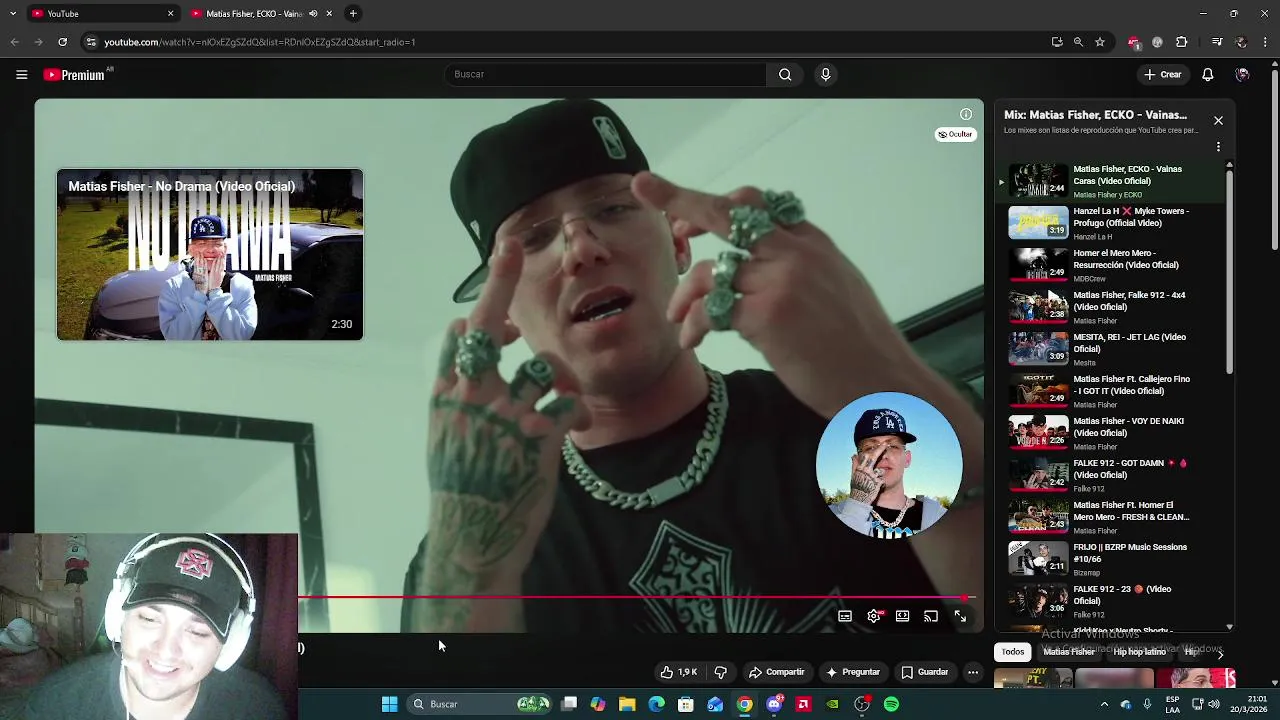Select the Hip hop latino filter chip
The width and height of the screenshot is (1280, 720).
click(1140, 652)
